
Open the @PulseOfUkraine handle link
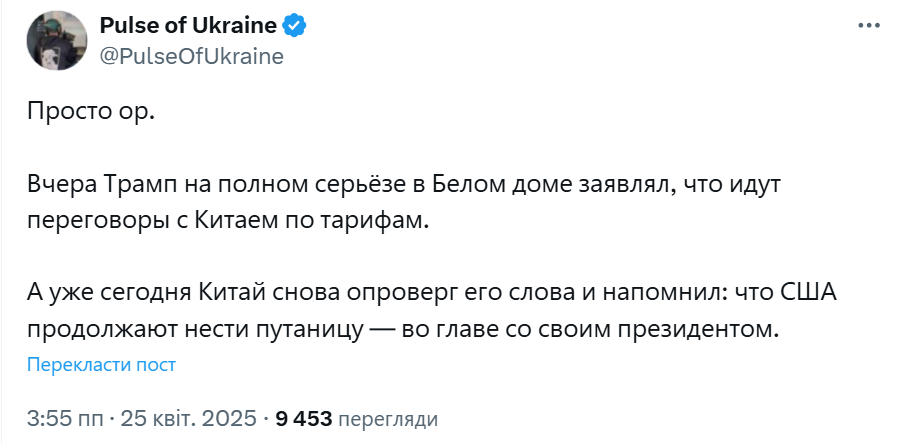pos(192,56)
